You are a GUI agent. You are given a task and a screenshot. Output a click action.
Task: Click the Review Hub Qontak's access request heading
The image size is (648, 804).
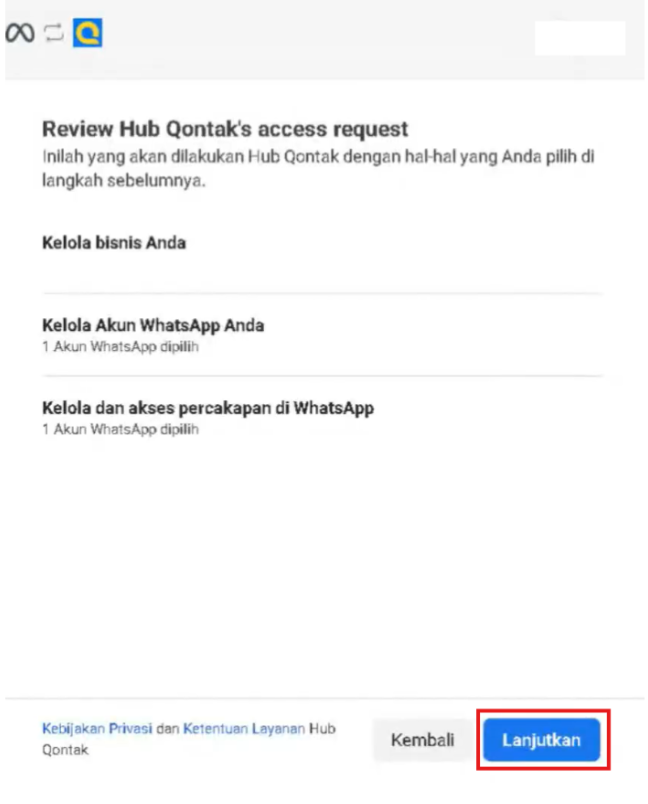225,129
